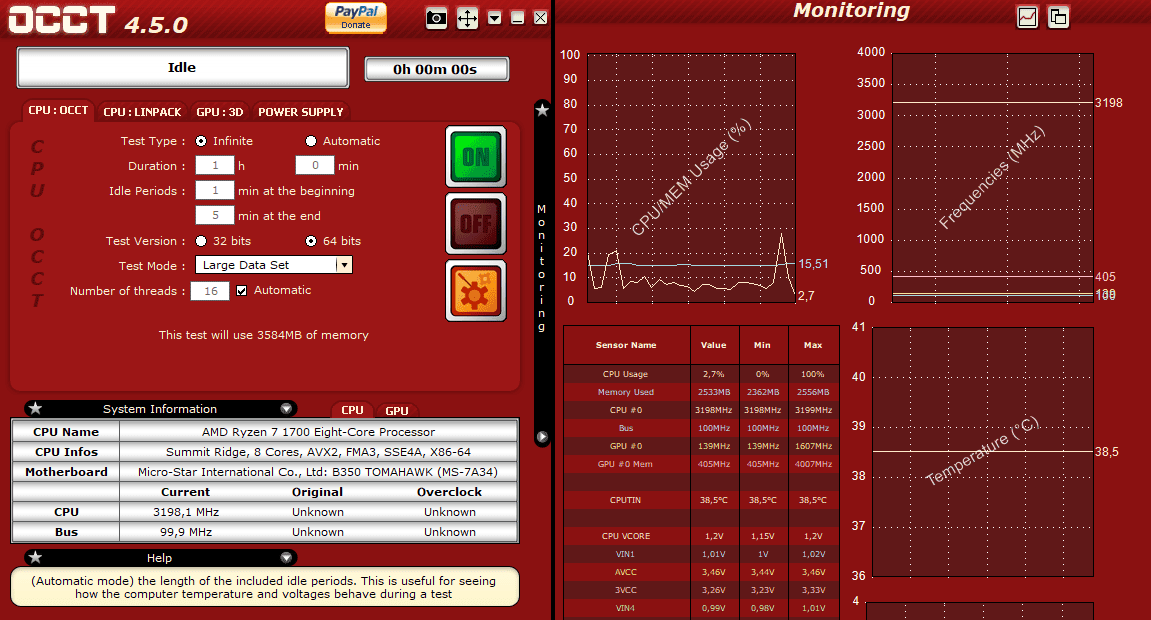Select the Automatic test type
Viewport: 1151px width, 620px height.
point(311,141)
